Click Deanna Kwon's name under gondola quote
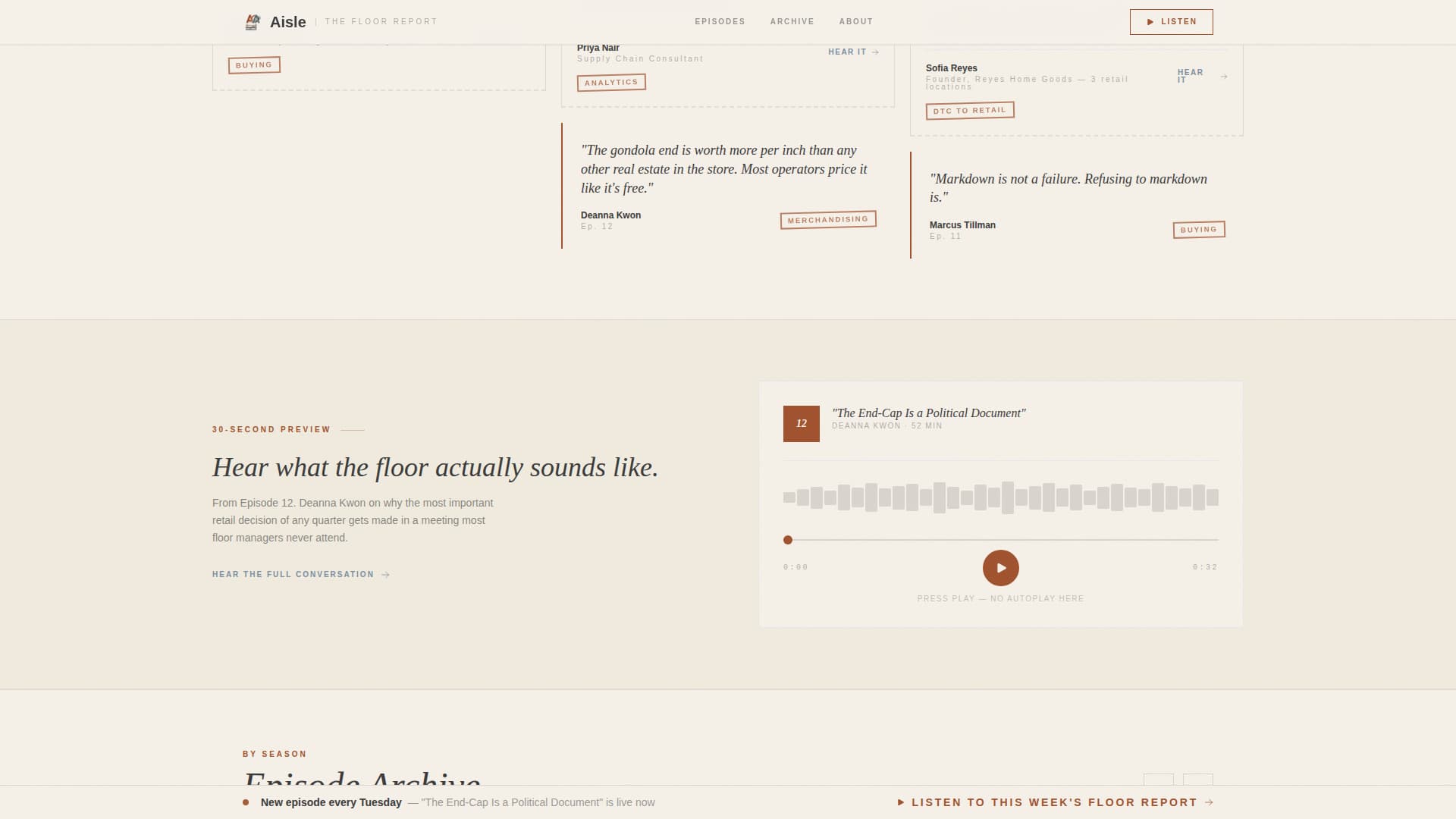Viewport: 1456px width, 819px height. pos(611,215)
